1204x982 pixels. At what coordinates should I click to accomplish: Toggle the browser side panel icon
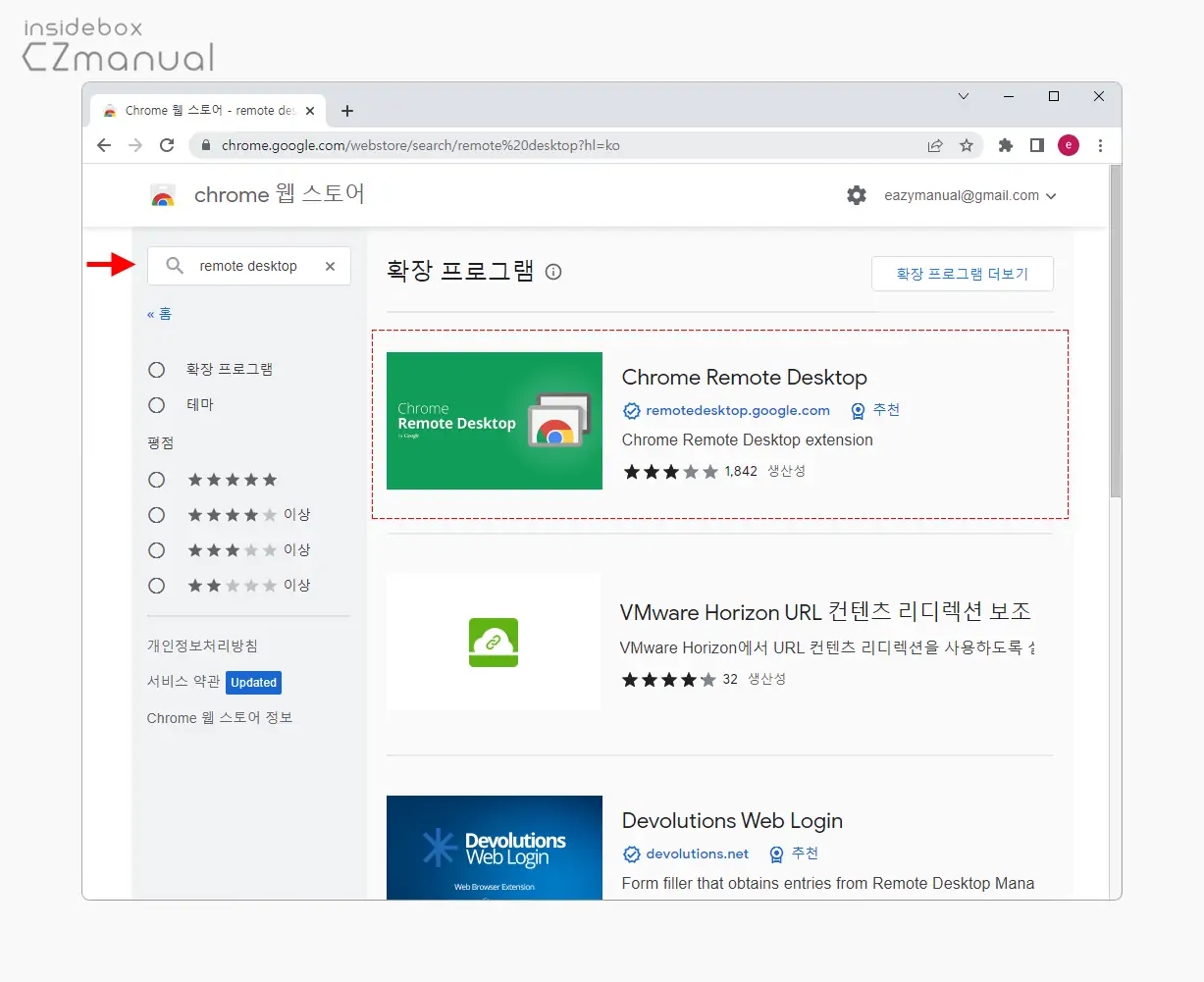pos(1037,145)
